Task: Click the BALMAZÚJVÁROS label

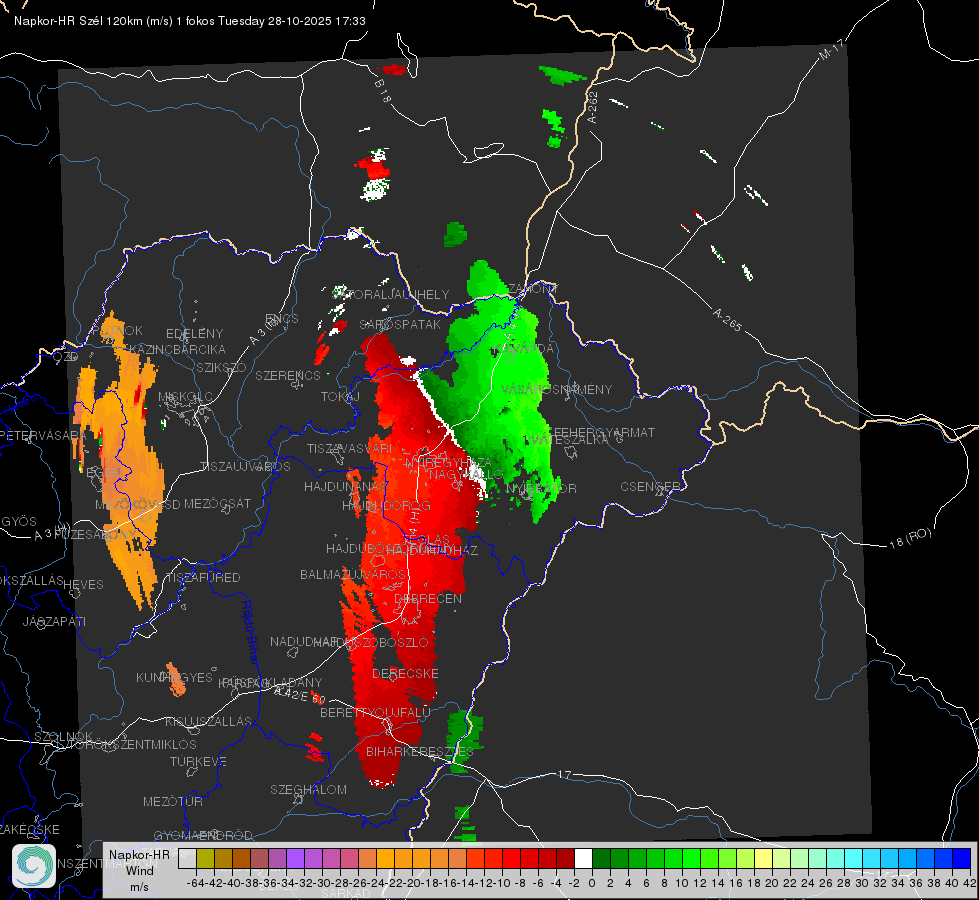Action: 353,574
